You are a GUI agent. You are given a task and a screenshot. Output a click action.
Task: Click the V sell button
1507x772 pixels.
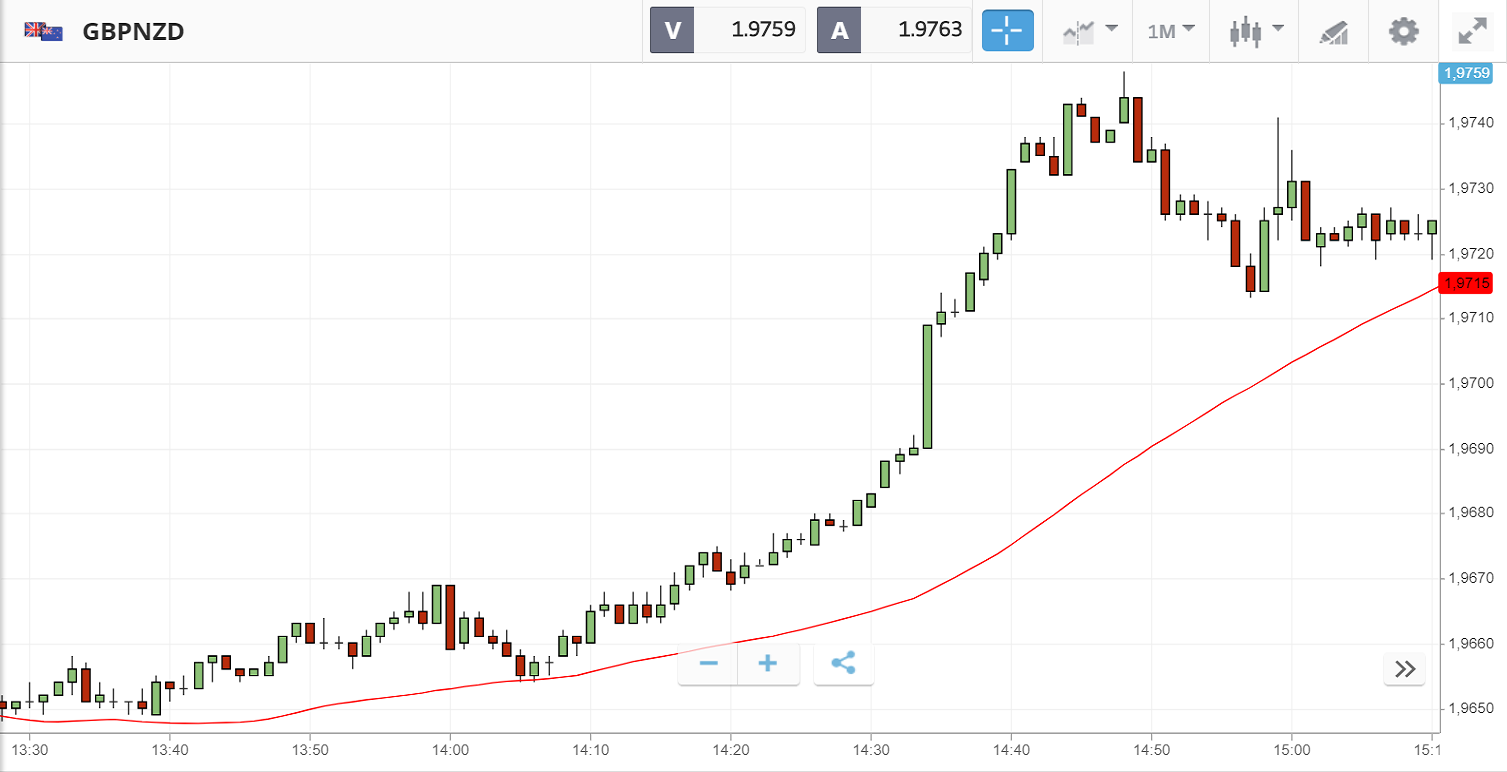[x=672, y=30]
